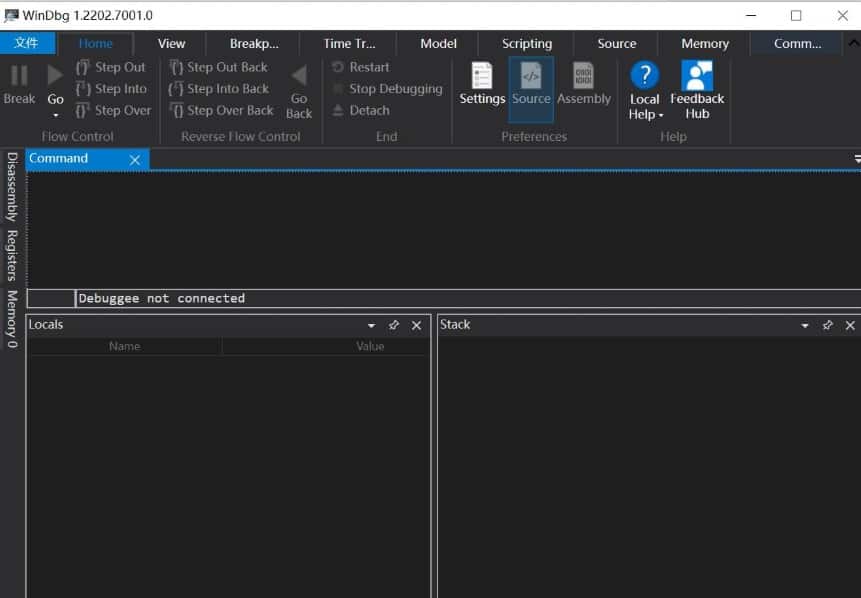Click the Step Out icon
This screenshot has height=598, width=861.
click(x=82, y=67)
